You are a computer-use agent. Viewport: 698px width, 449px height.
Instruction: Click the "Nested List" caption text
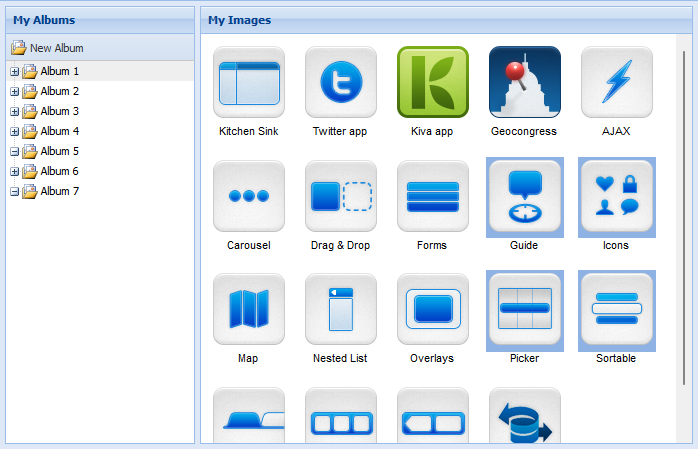click(340, 358)
